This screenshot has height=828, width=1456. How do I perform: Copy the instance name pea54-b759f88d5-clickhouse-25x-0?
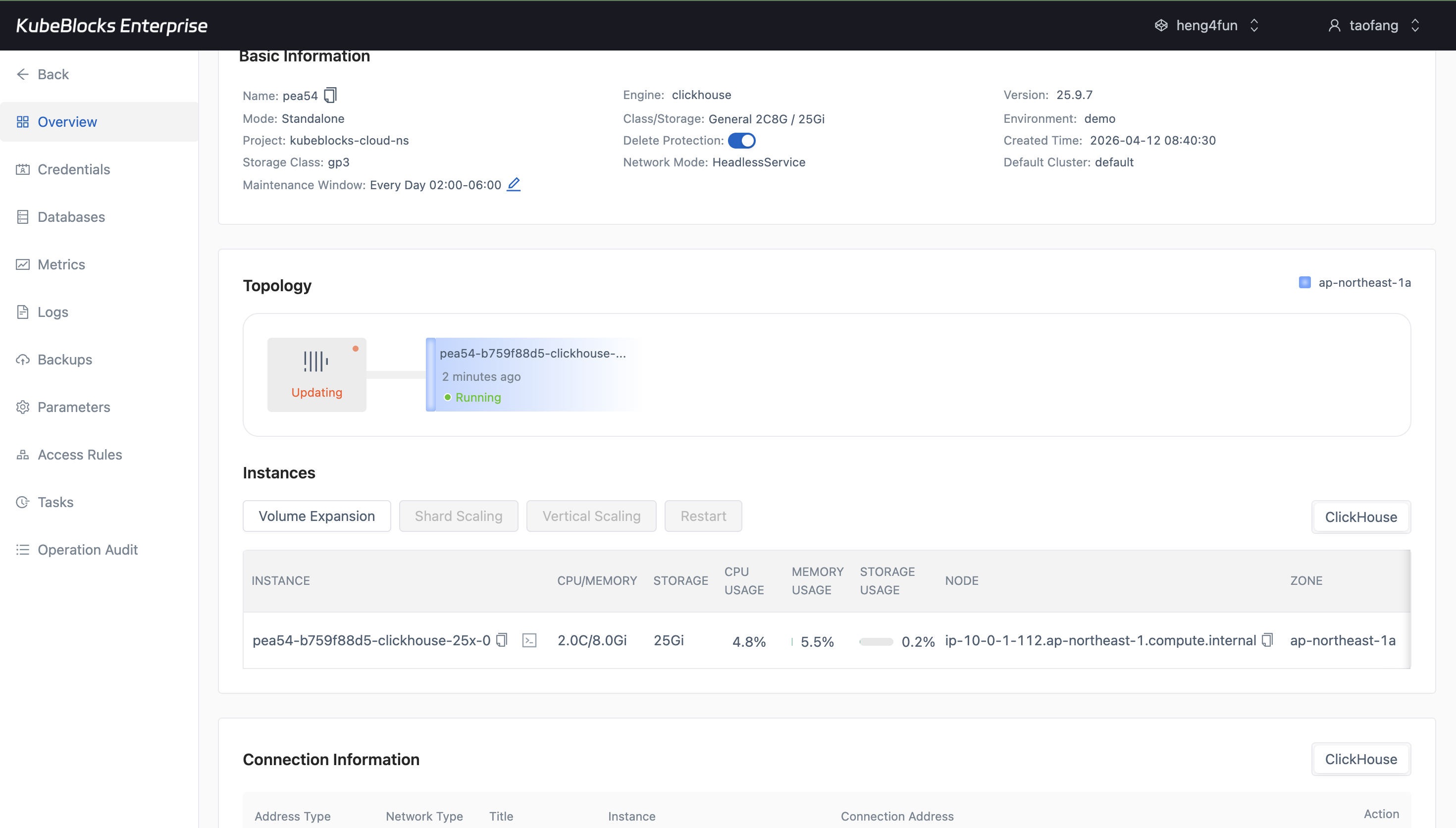tap(502, 640)
